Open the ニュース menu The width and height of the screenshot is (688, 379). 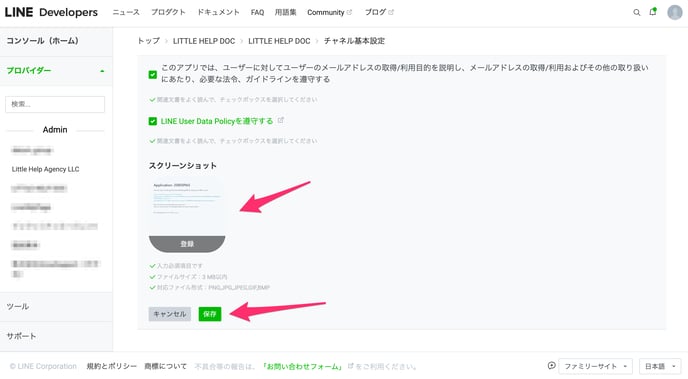pos(126,12)
